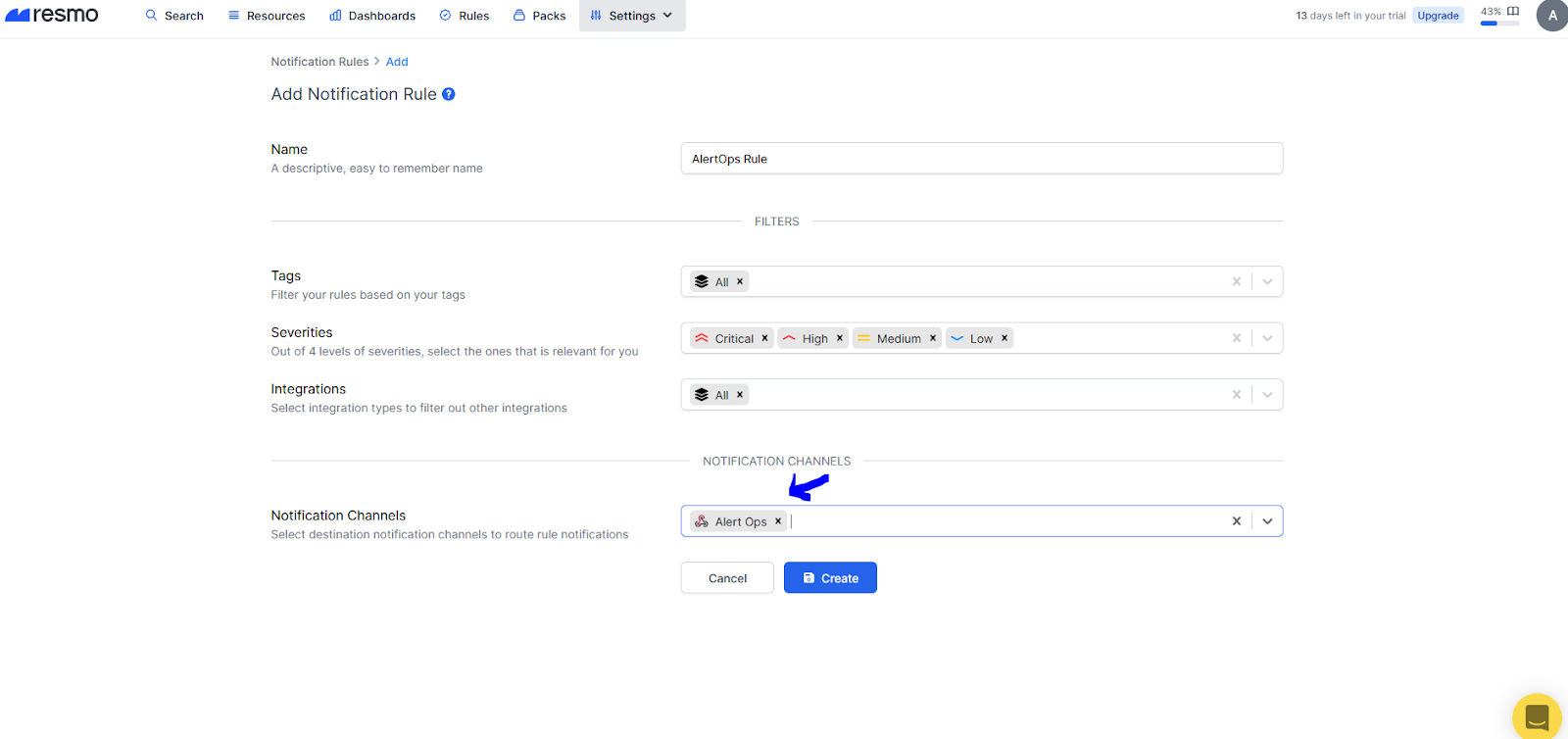Click the Create button

[x=830, y=578]
